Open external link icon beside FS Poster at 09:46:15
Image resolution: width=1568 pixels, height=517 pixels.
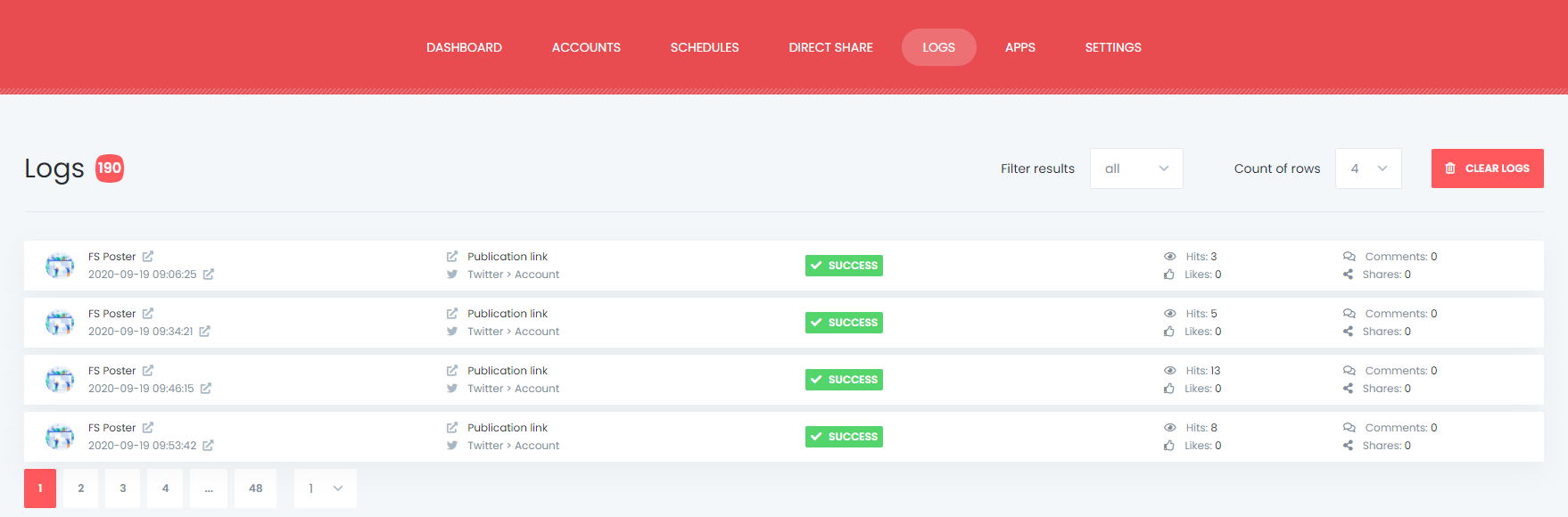pos(148,371)
